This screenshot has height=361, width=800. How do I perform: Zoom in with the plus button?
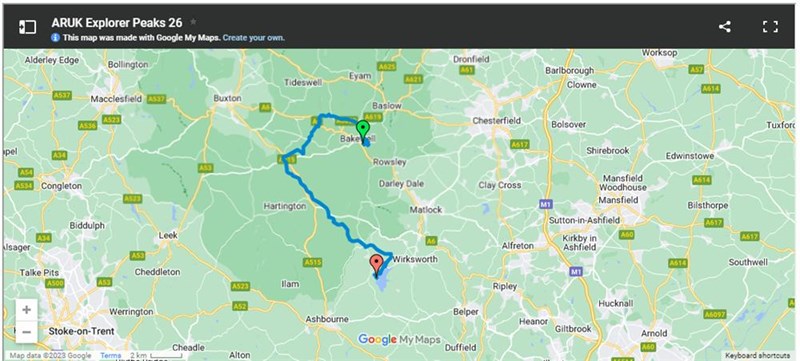point(27,310)
